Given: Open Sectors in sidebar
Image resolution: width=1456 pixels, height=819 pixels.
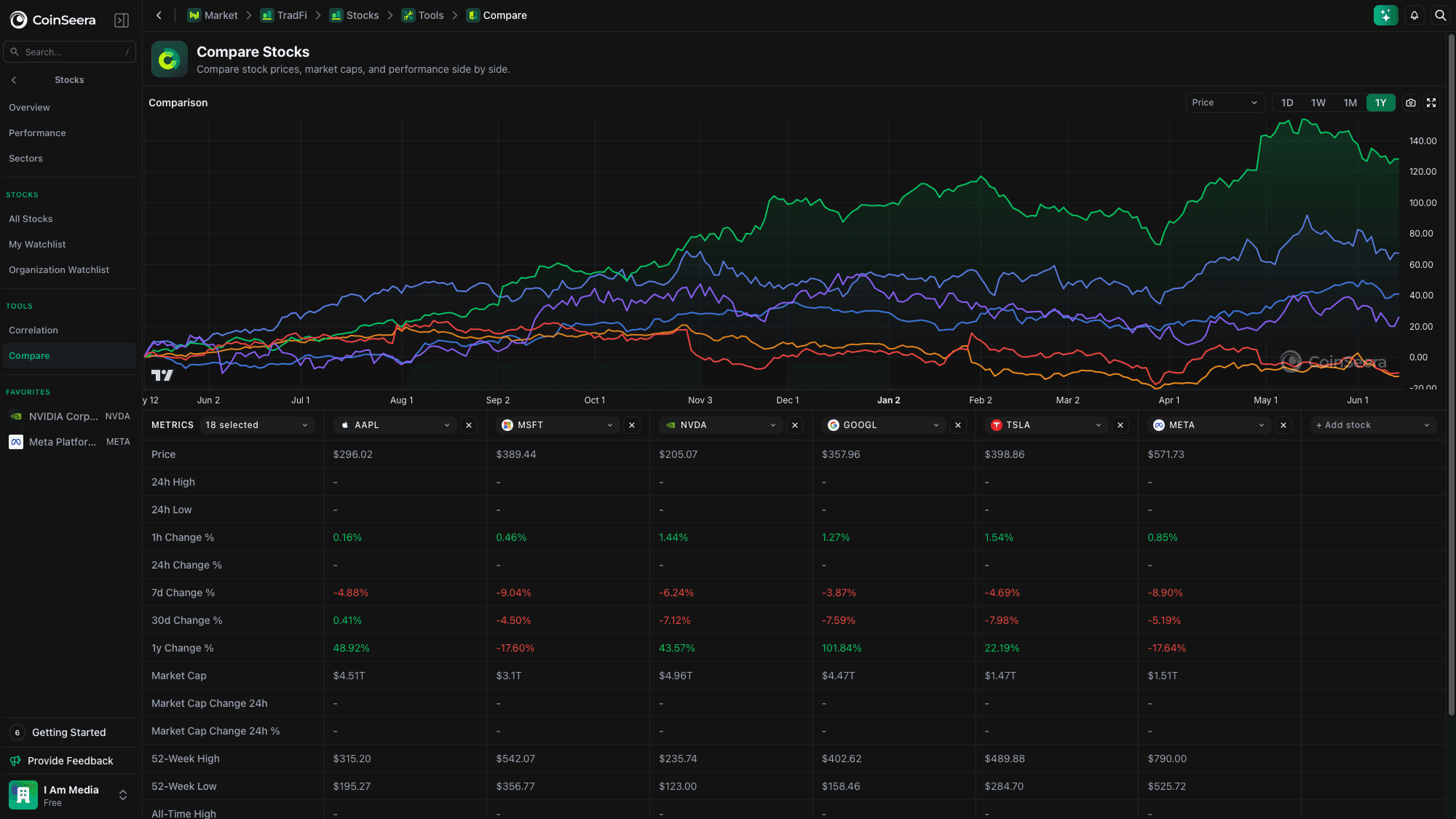Looking at the screenshot, I should [x=69, y=159].
